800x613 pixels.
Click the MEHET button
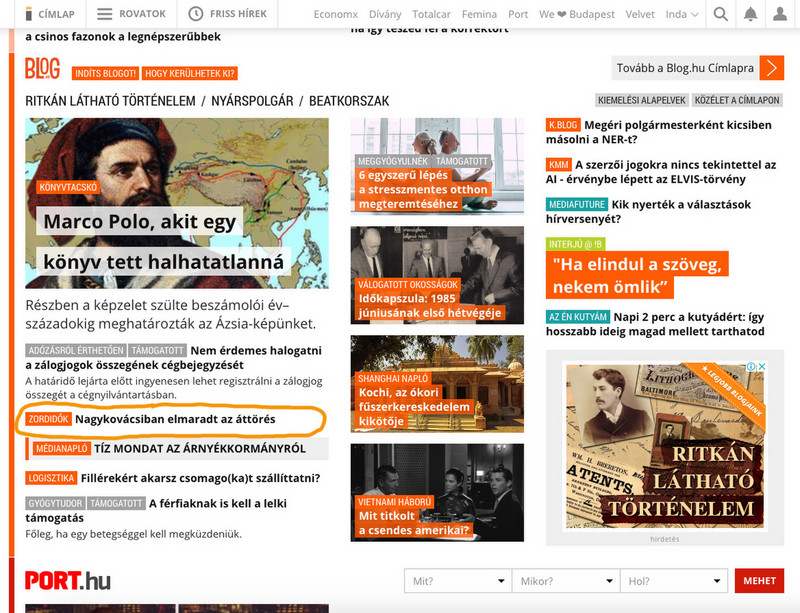pos(759,581)
